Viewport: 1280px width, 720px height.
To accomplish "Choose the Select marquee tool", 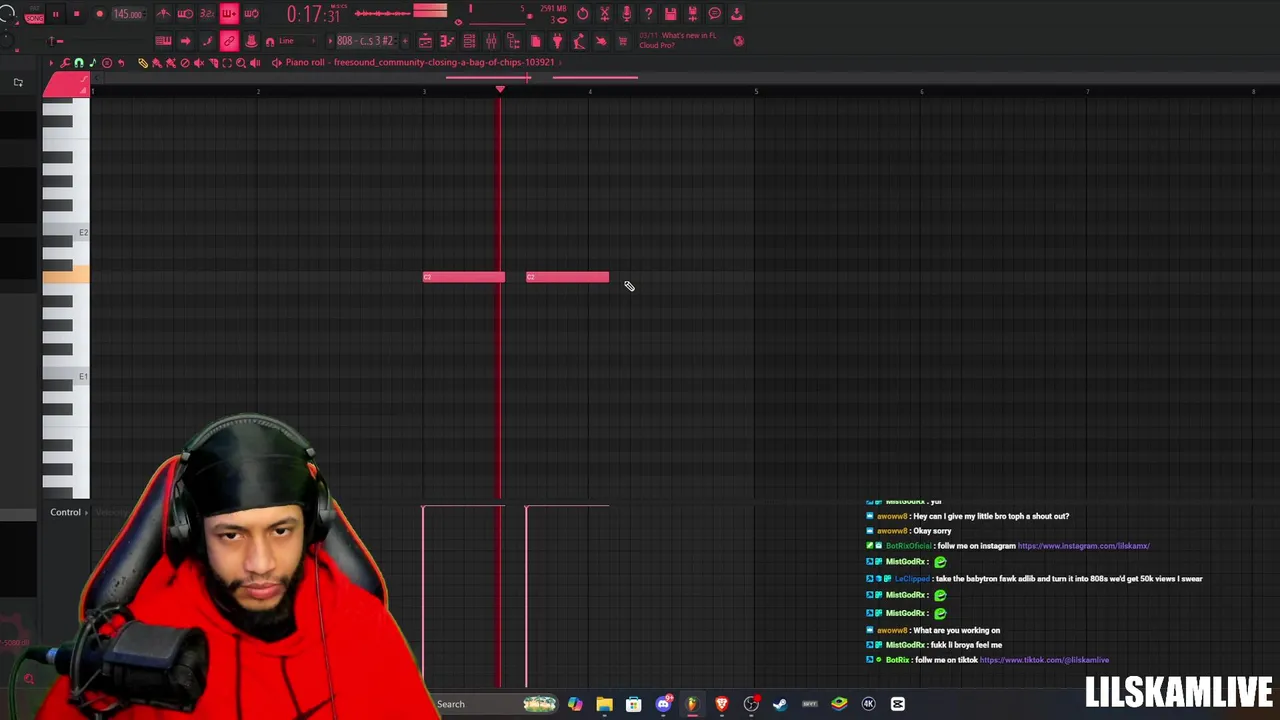I will (226, 63).
